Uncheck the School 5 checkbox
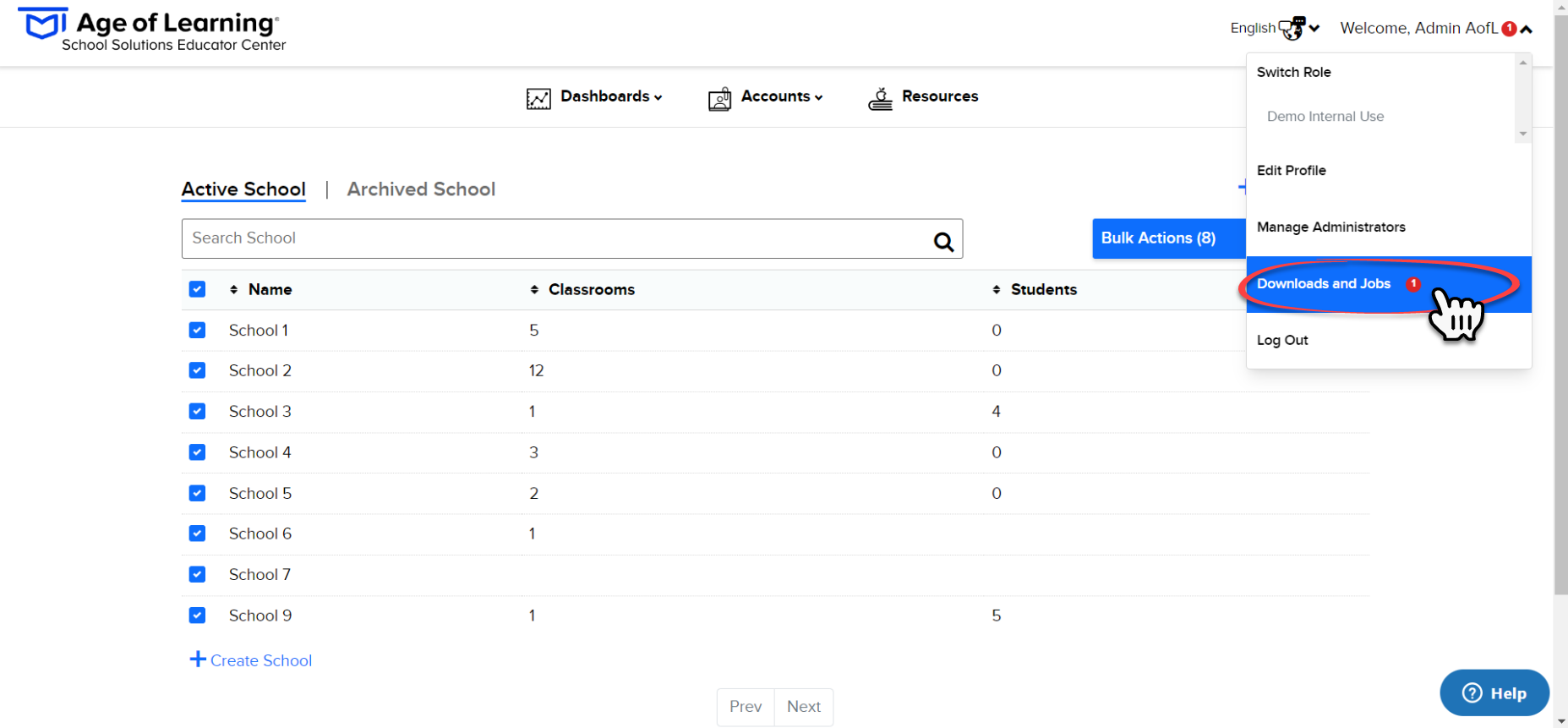This screenshot has width=1568, height=728. pos(197,493)
